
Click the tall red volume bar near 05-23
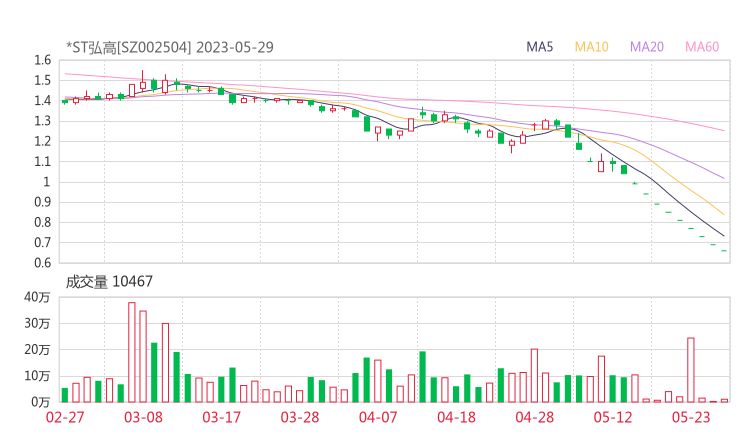click(x=691, y=370)
